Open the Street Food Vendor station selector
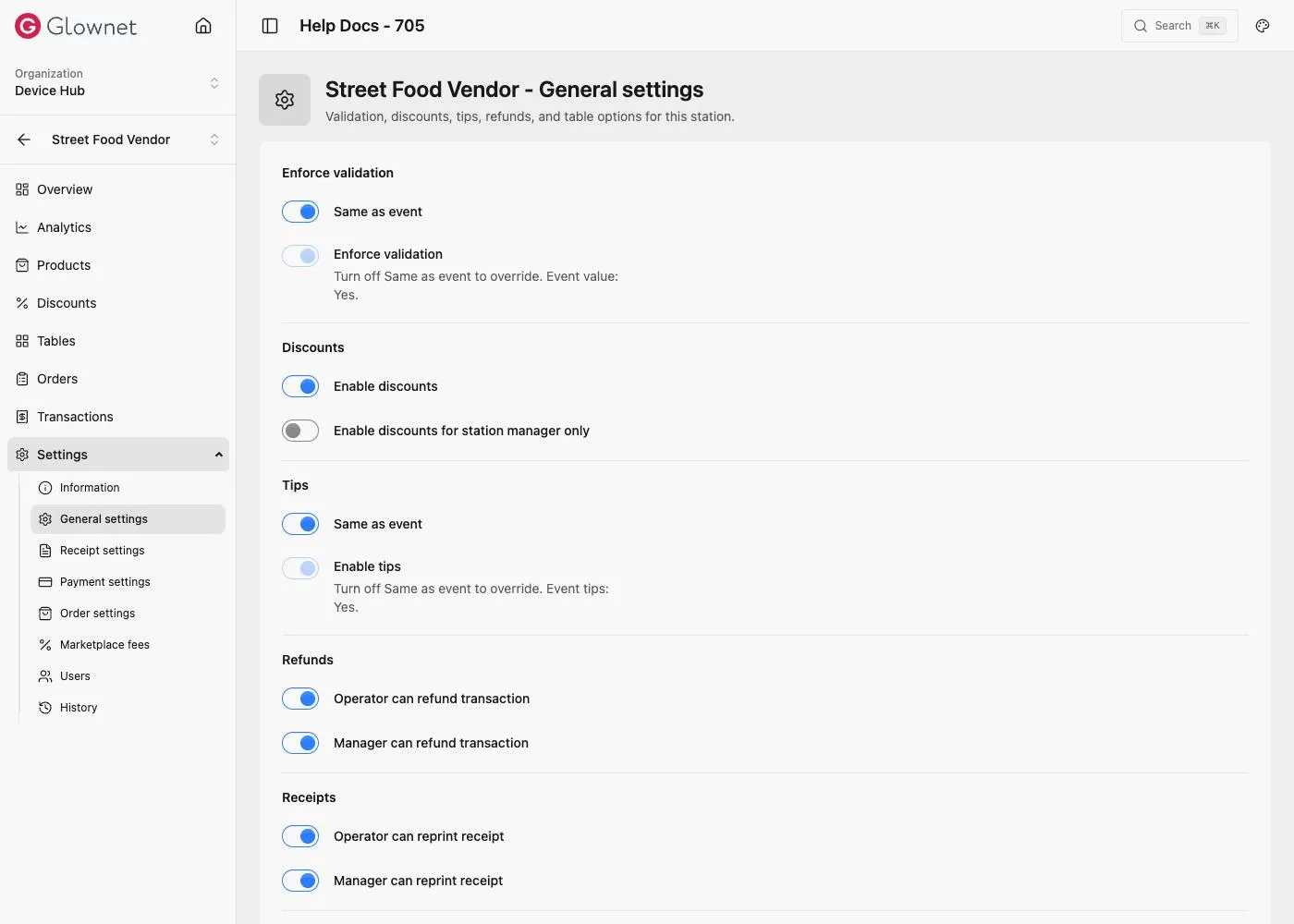The width and height of the screenshot is (1294, 924). point(135,140)
